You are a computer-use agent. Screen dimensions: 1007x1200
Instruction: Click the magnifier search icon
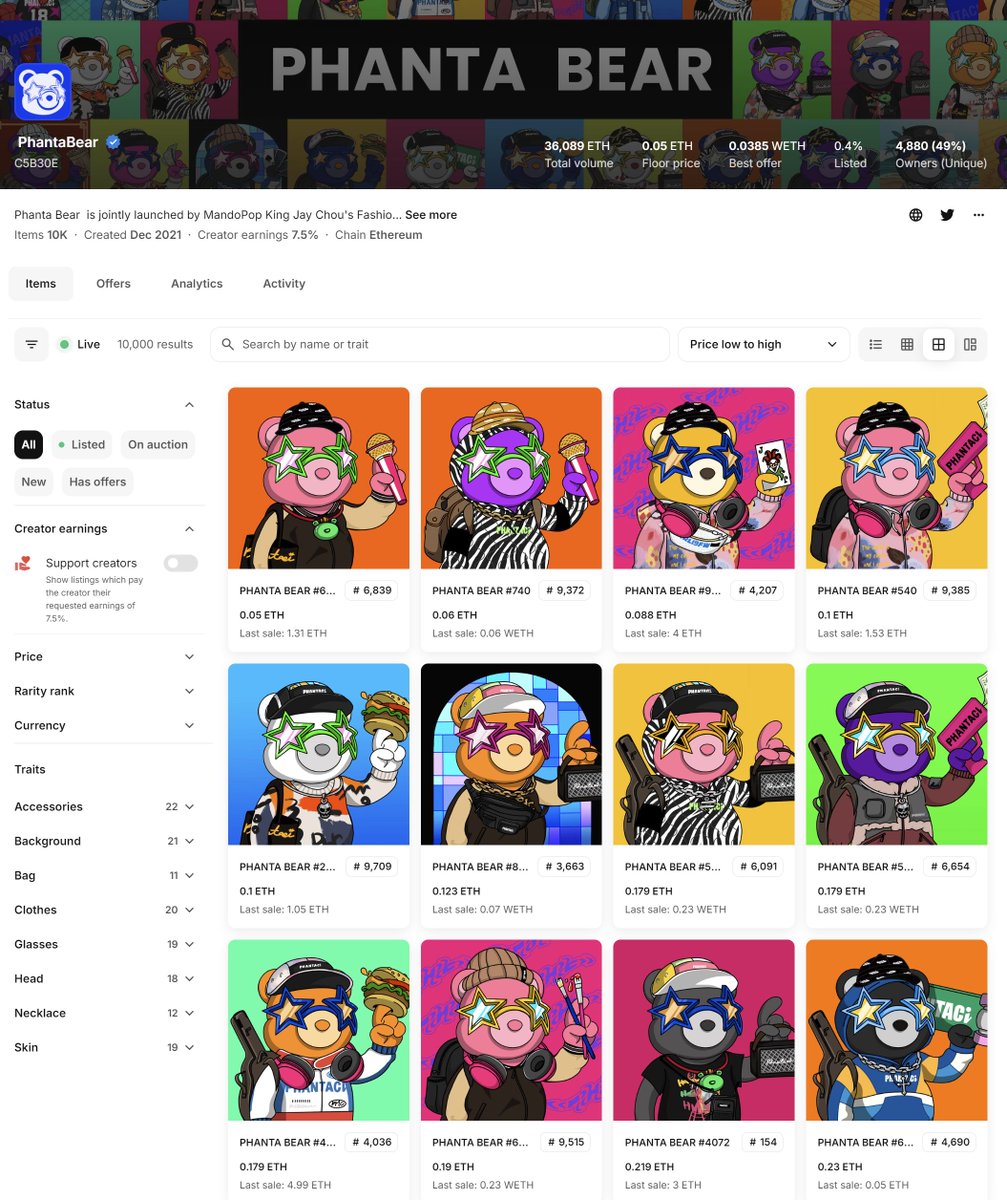click(229, 344)
